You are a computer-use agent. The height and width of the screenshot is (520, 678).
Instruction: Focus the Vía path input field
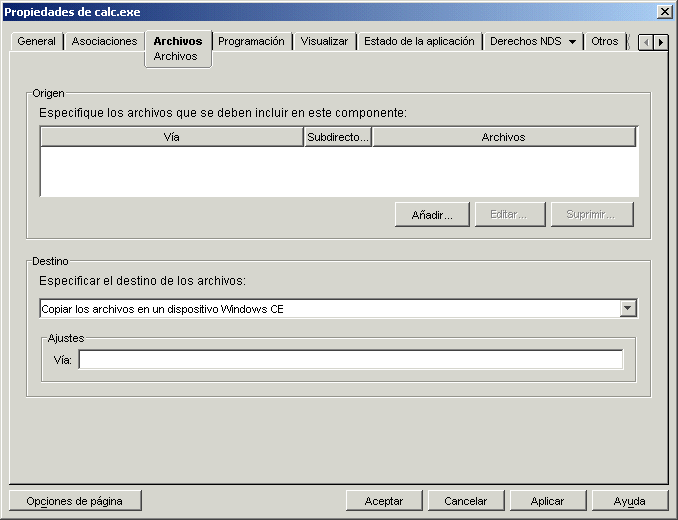[x=351, y=360]
